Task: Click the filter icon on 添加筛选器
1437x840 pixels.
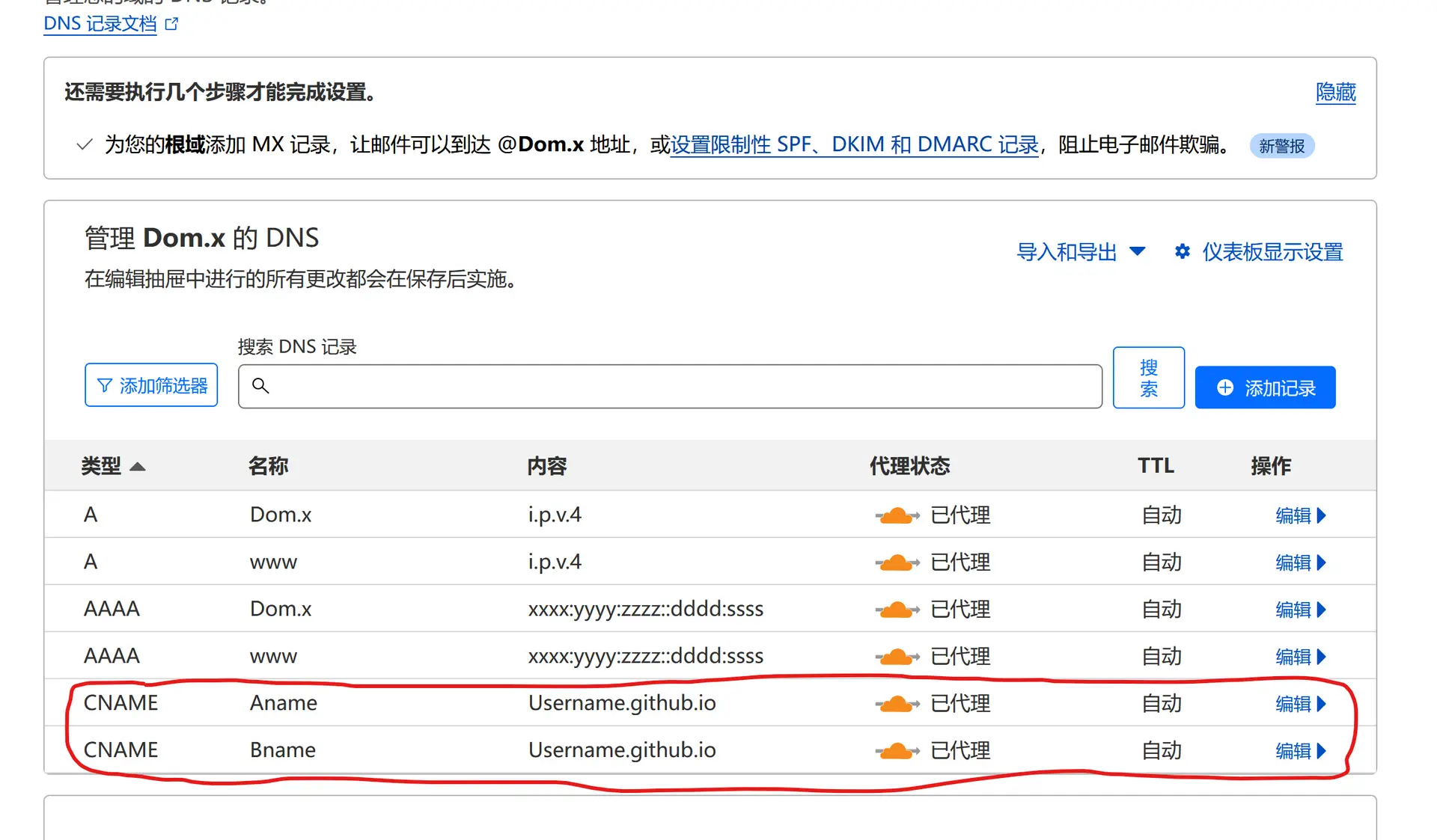Action: click(x=105, y=384)
